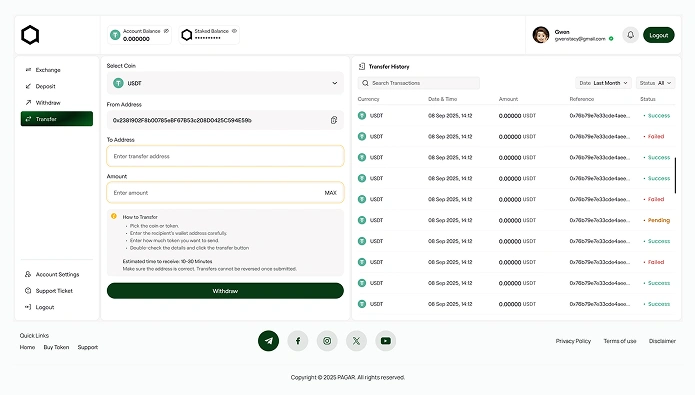Open the X social link
695x395 pixels.
pos(356,341)
